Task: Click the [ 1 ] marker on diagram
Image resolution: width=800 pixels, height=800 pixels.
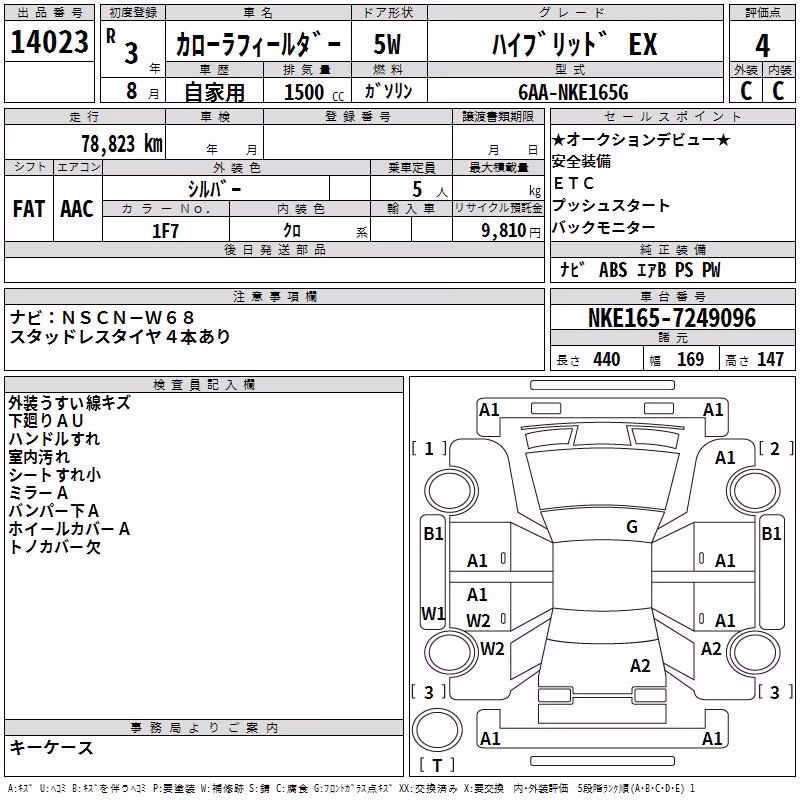Action: click(429, 448)
